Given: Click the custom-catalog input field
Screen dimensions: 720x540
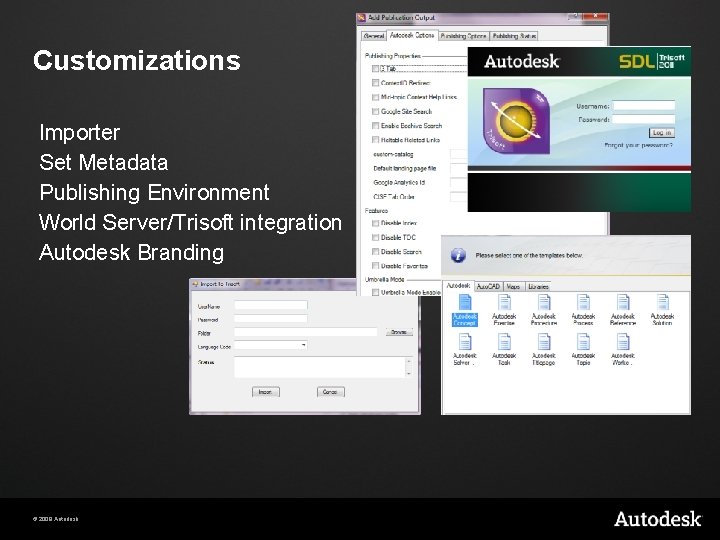Looking at the screenshot, I should pyautogui.click(x=459, y=154).
